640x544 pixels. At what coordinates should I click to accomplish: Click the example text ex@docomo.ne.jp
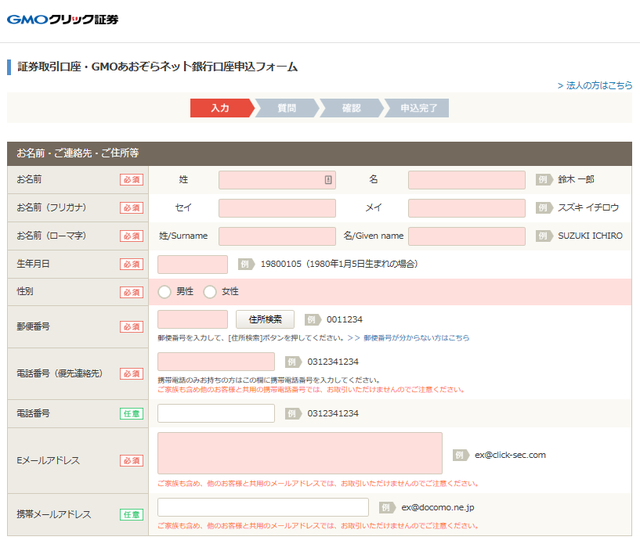point(438,508)
